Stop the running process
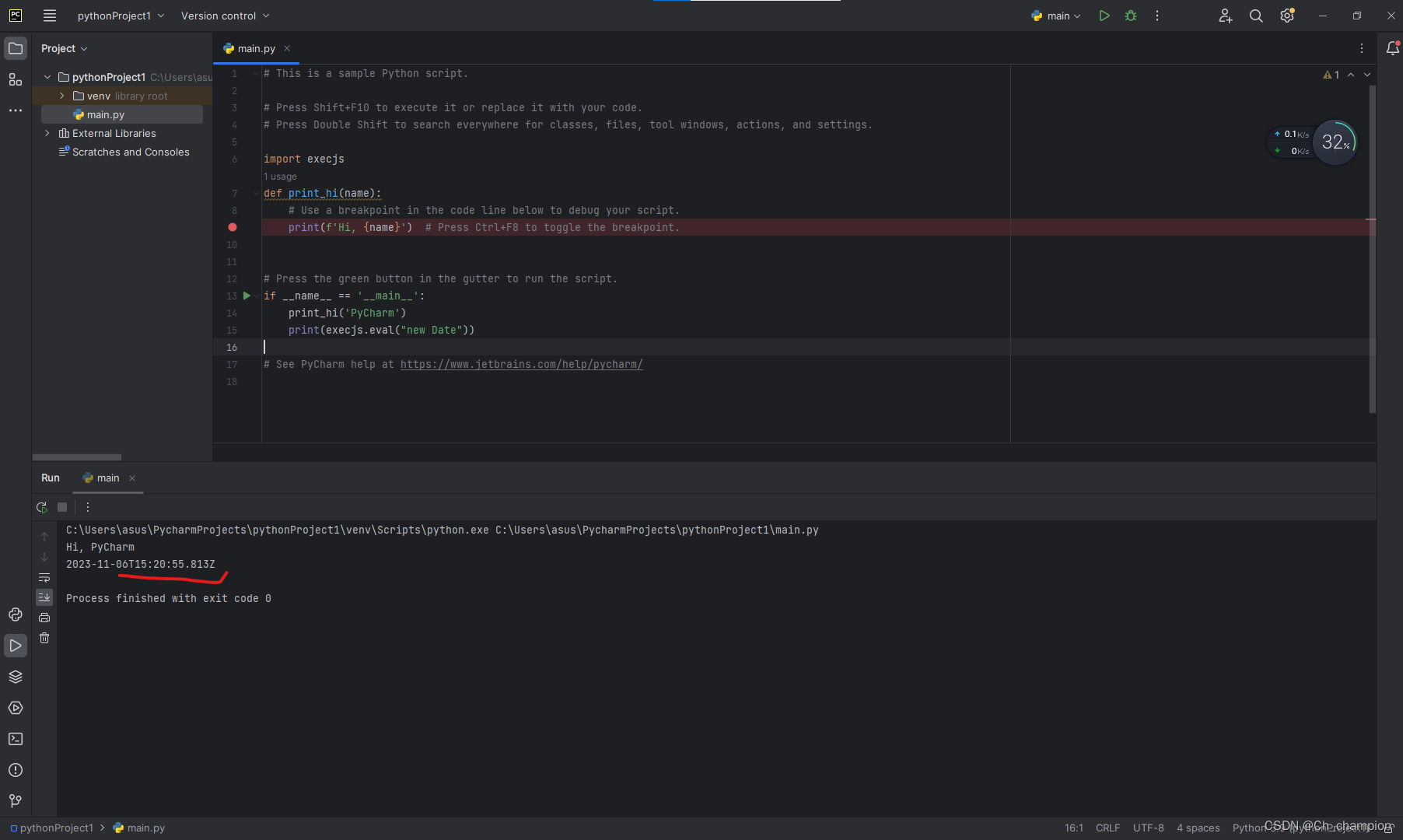This screenshot has width=1403, height=840. pos(62,507)
